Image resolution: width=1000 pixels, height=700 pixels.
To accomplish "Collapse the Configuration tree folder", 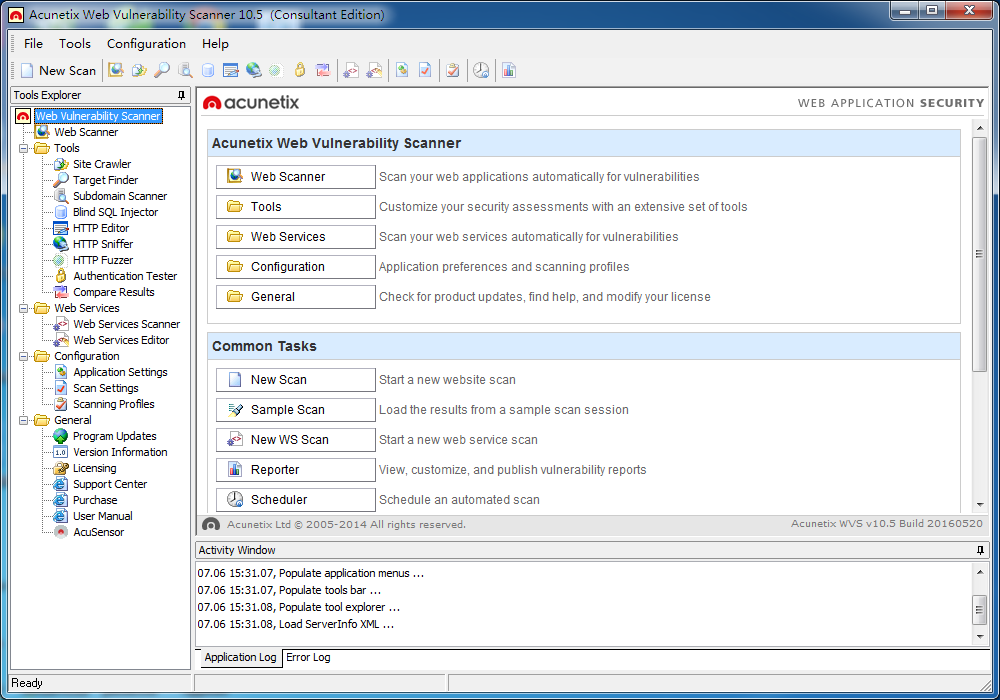I will [24, 356].
